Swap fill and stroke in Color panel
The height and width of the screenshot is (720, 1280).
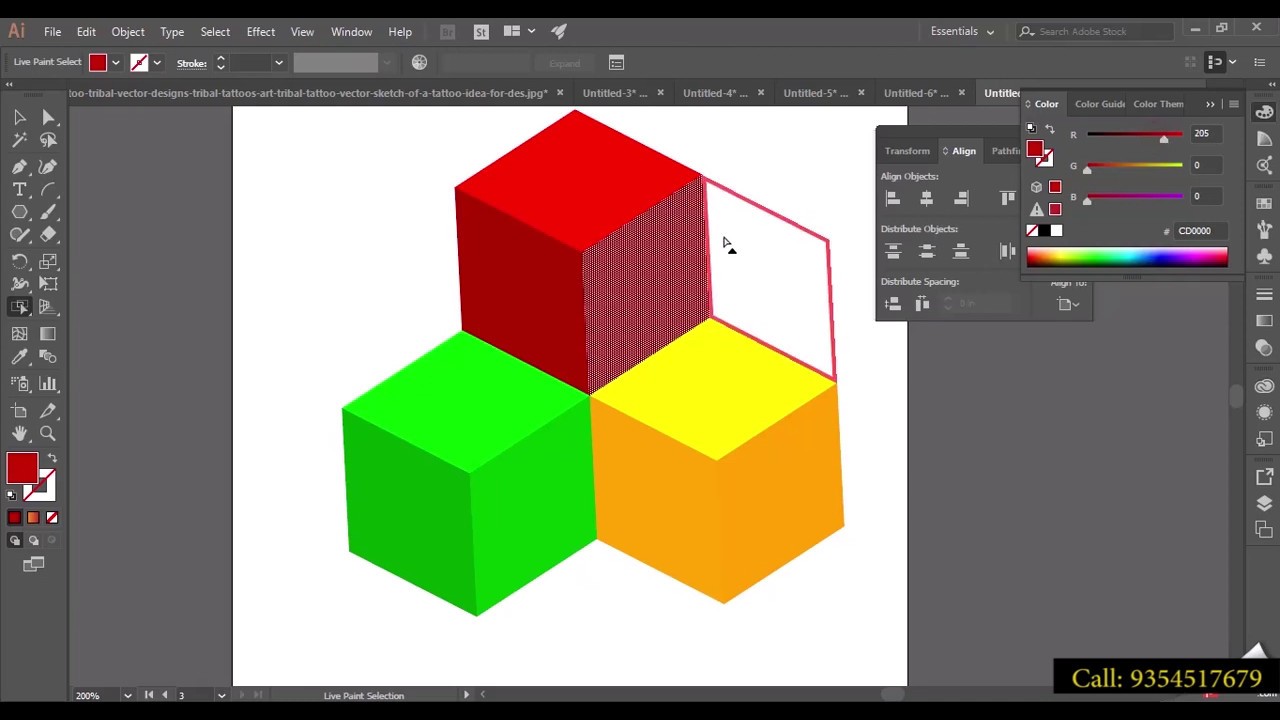click(x=1050, y=129)
